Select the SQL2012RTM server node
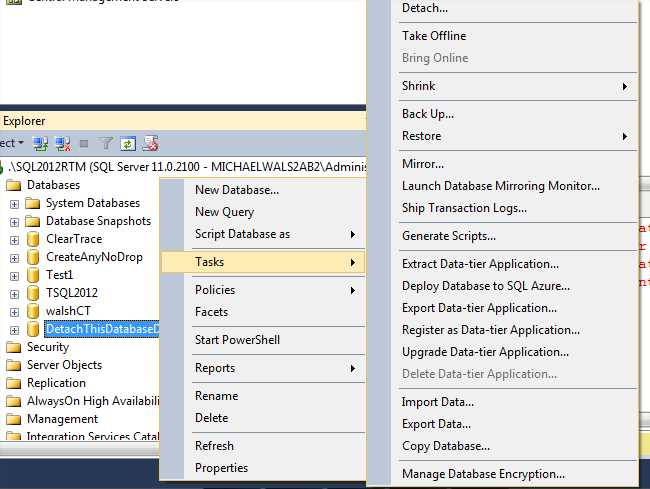The width and height of the screenshot is (650, 489). click(187, 167)
